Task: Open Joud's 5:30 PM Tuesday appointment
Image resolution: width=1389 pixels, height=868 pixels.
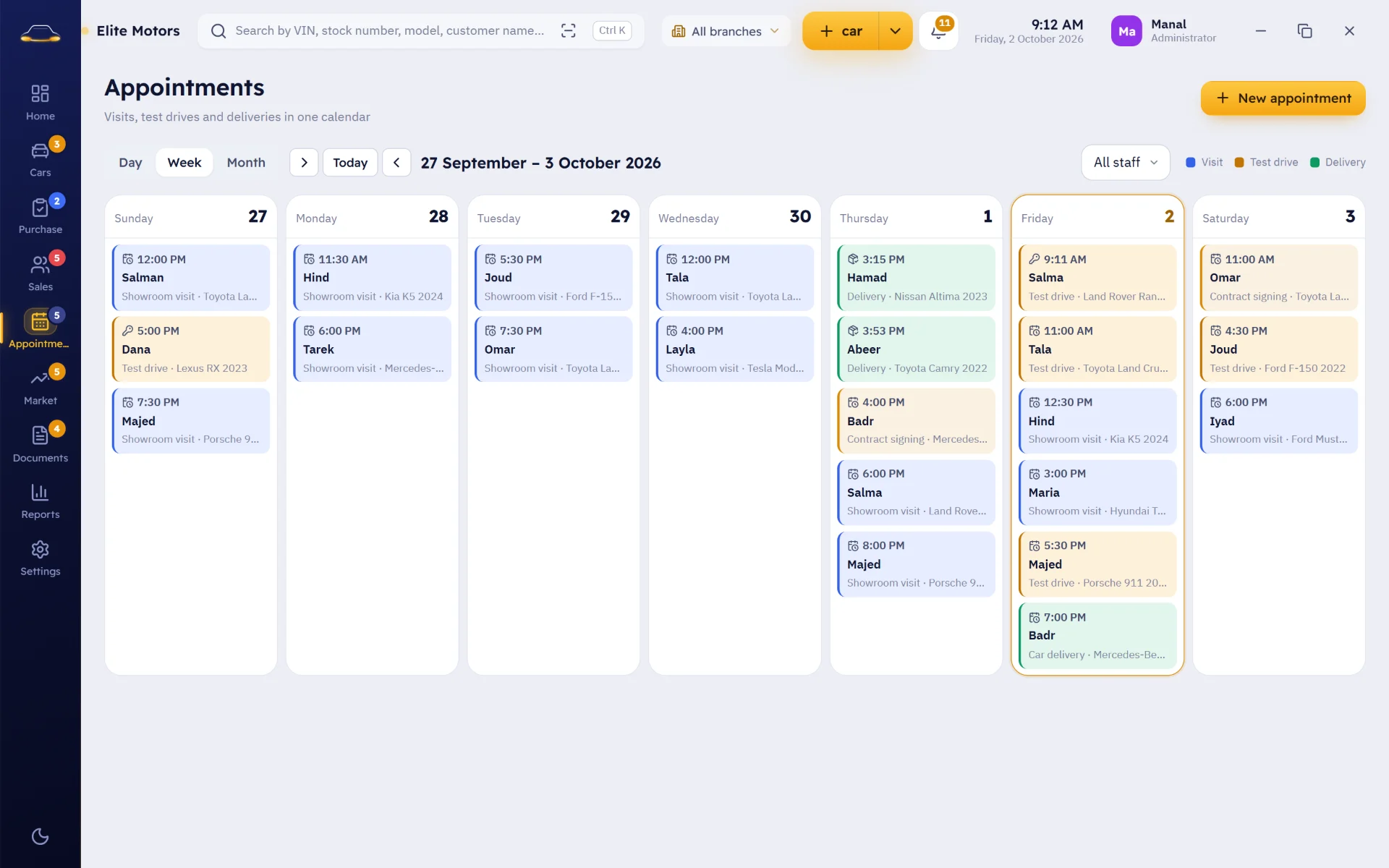Action: pyautogui.click(x=553, y=278)
